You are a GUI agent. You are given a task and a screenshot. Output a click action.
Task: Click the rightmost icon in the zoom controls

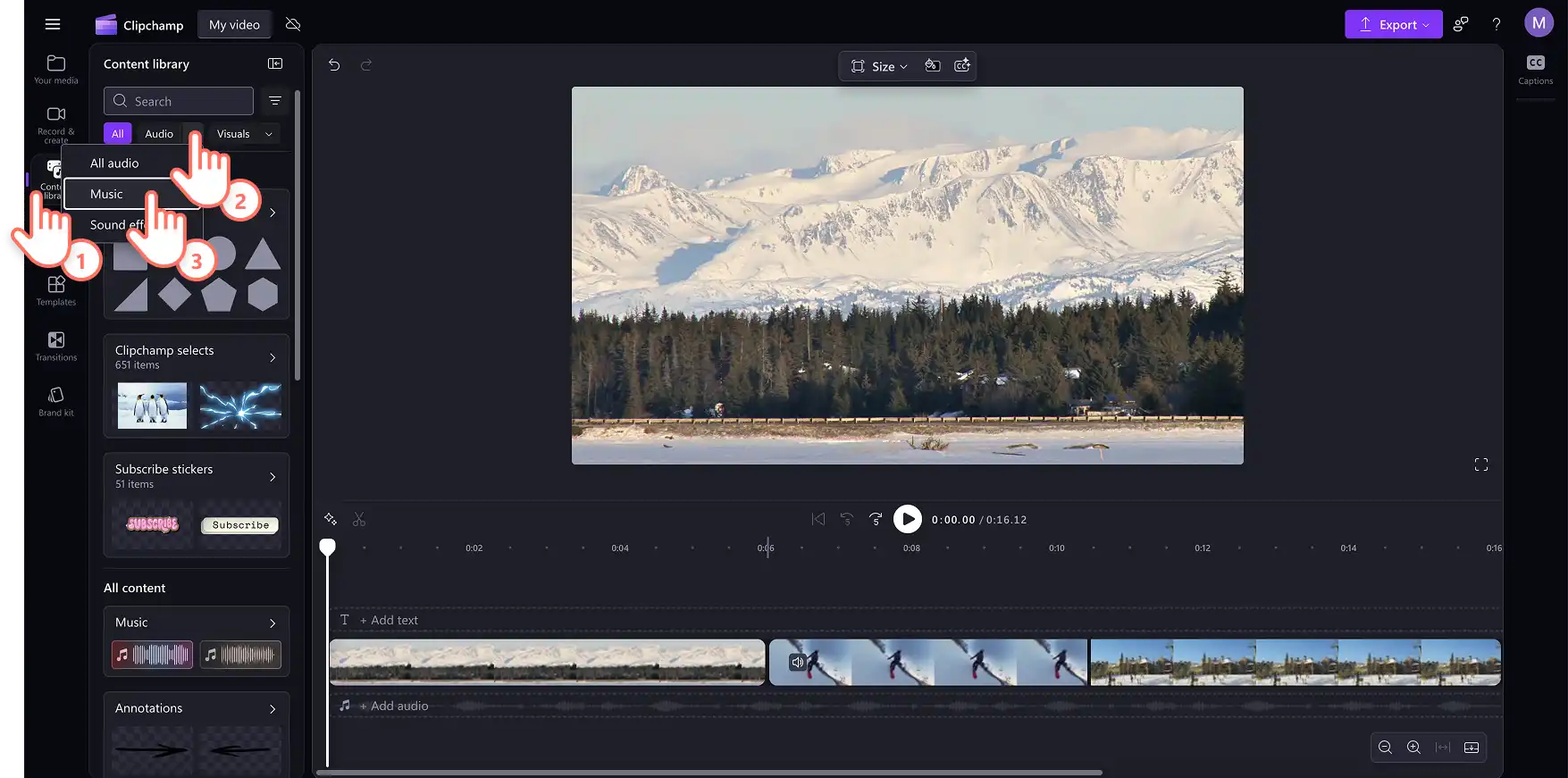tap(1472, 748)
